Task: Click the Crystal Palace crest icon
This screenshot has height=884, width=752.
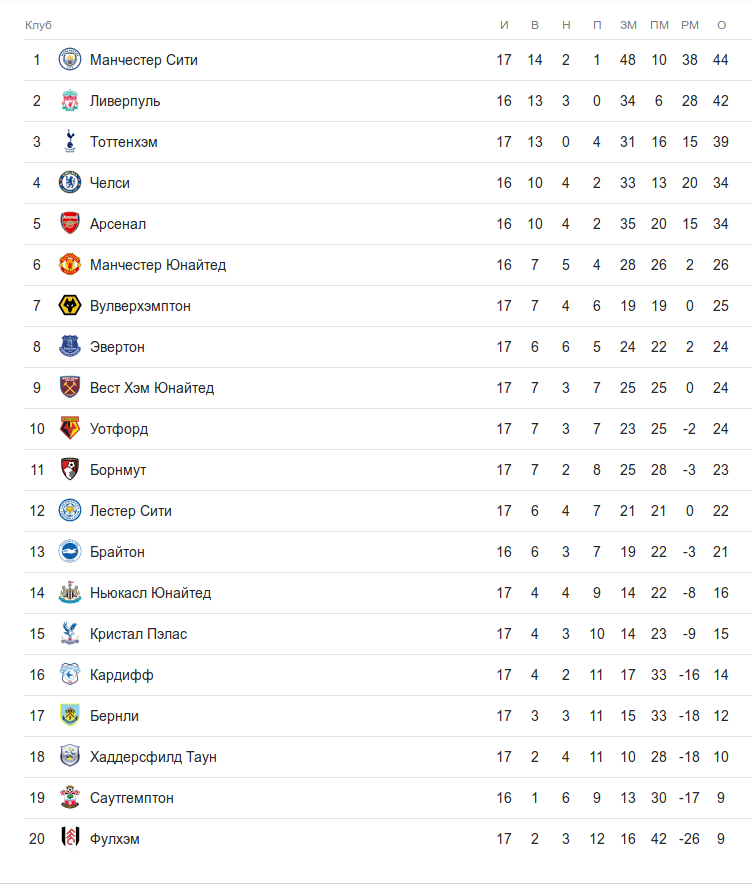Action: 69,634
